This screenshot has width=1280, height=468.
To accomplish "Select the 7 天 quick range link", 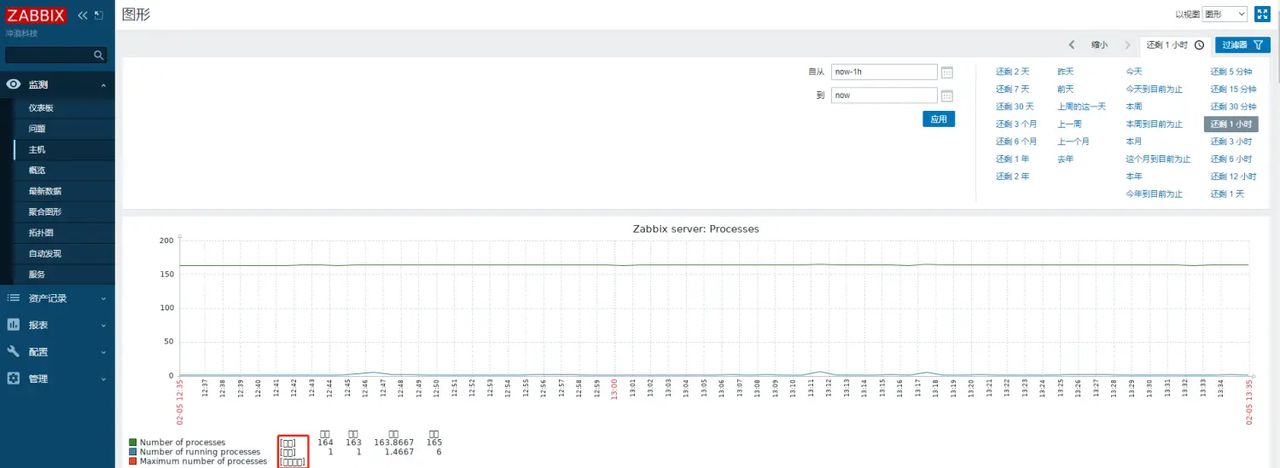I will tap(1012, 89).
